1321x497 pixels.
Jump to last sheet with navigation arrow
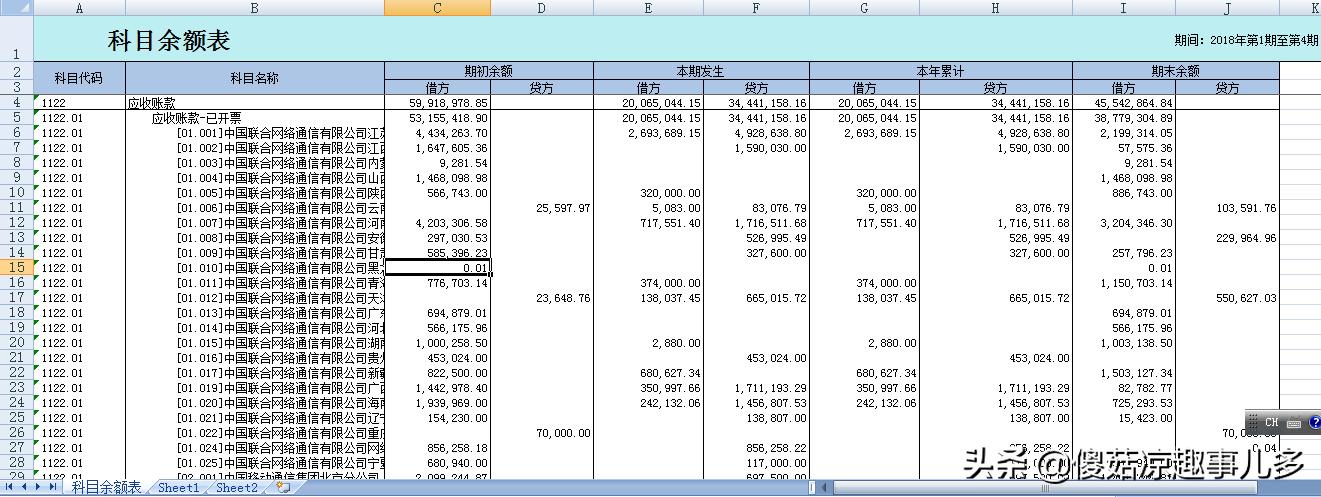click(52, 488)
